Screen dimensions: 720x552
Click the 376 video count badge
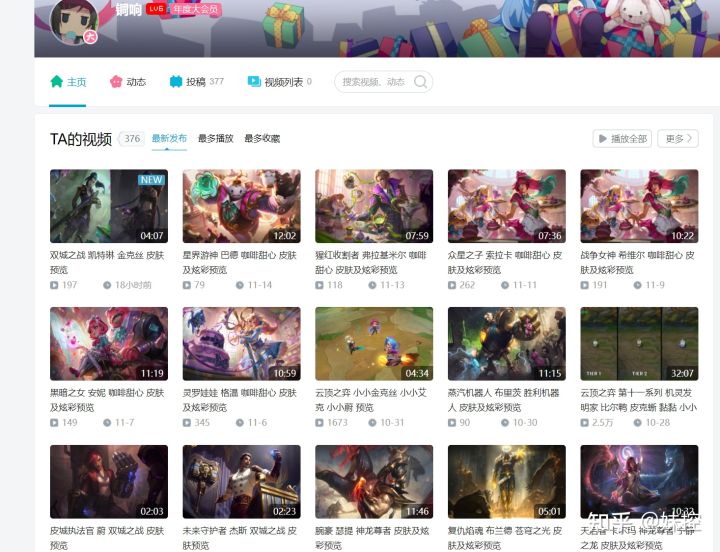(x=132, y=138)
